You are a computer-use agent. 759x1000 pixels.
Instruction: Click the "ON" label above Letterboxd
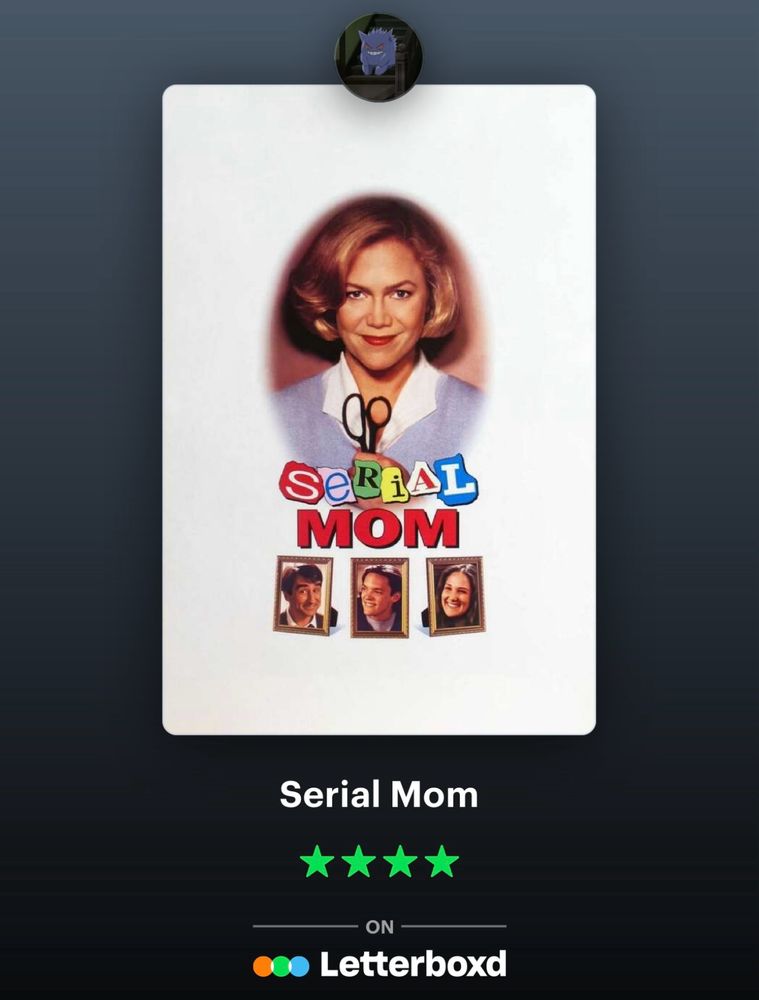380,927
